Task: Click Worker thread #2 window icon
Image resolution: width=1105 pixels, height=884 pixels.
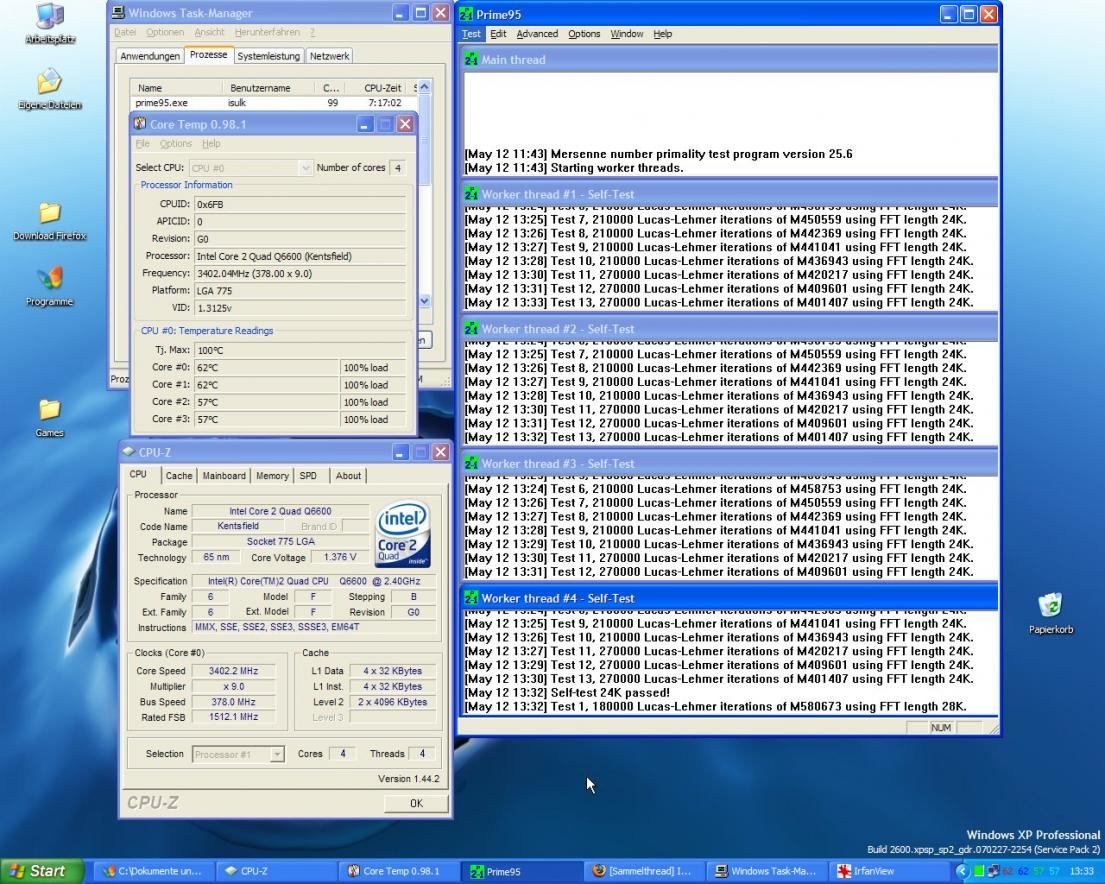Action: pos(471,329)
